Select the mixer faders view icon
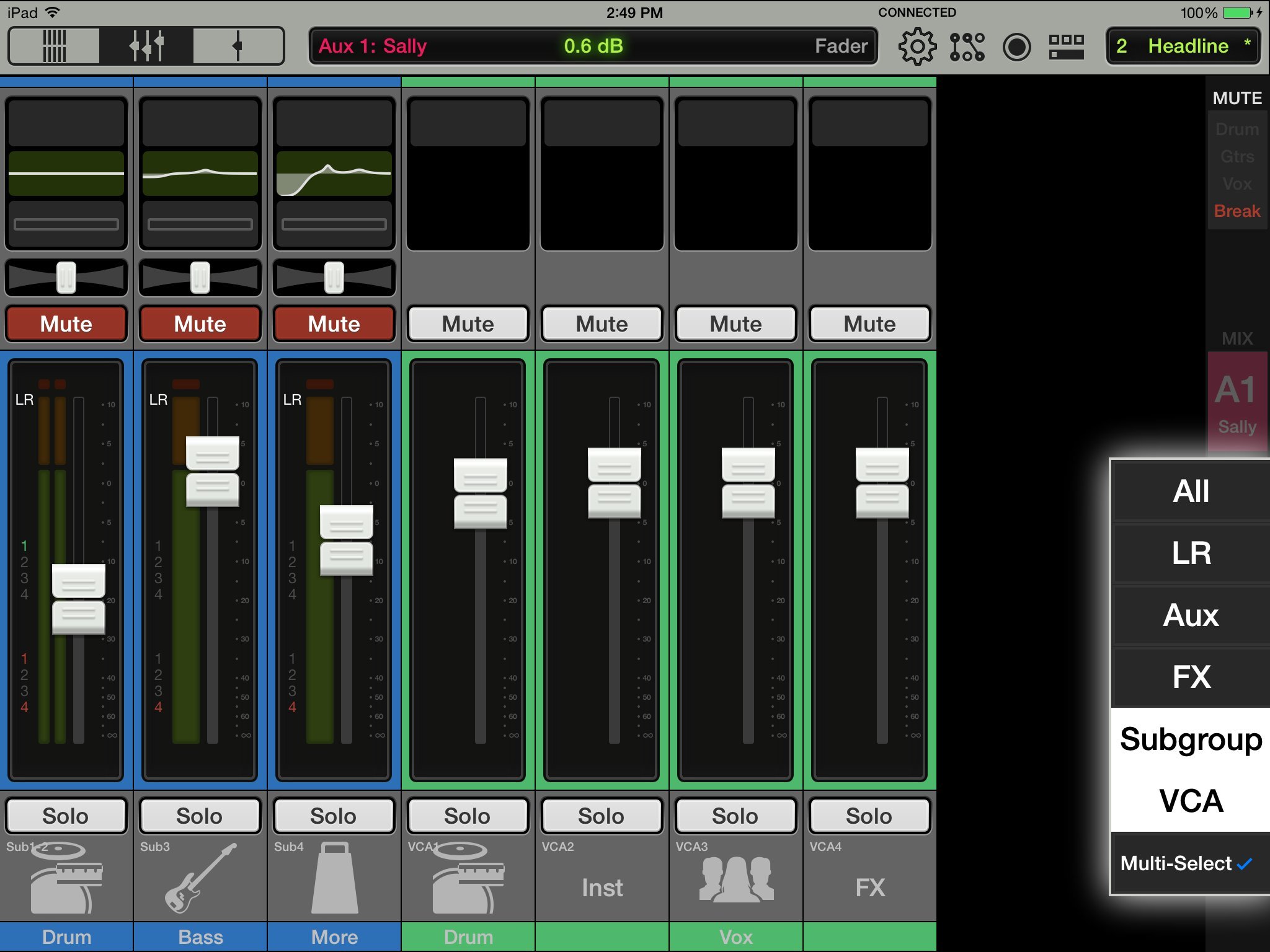This screenshot has height=952, width=1270. [x=146, y=46]
